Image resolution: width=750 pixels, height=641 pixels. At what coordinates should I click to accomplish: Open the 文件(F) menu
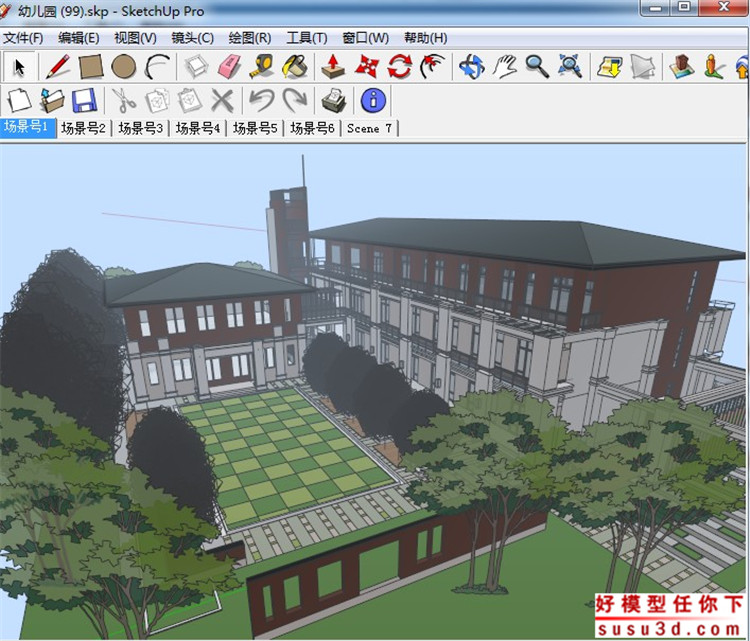[23, 38]
